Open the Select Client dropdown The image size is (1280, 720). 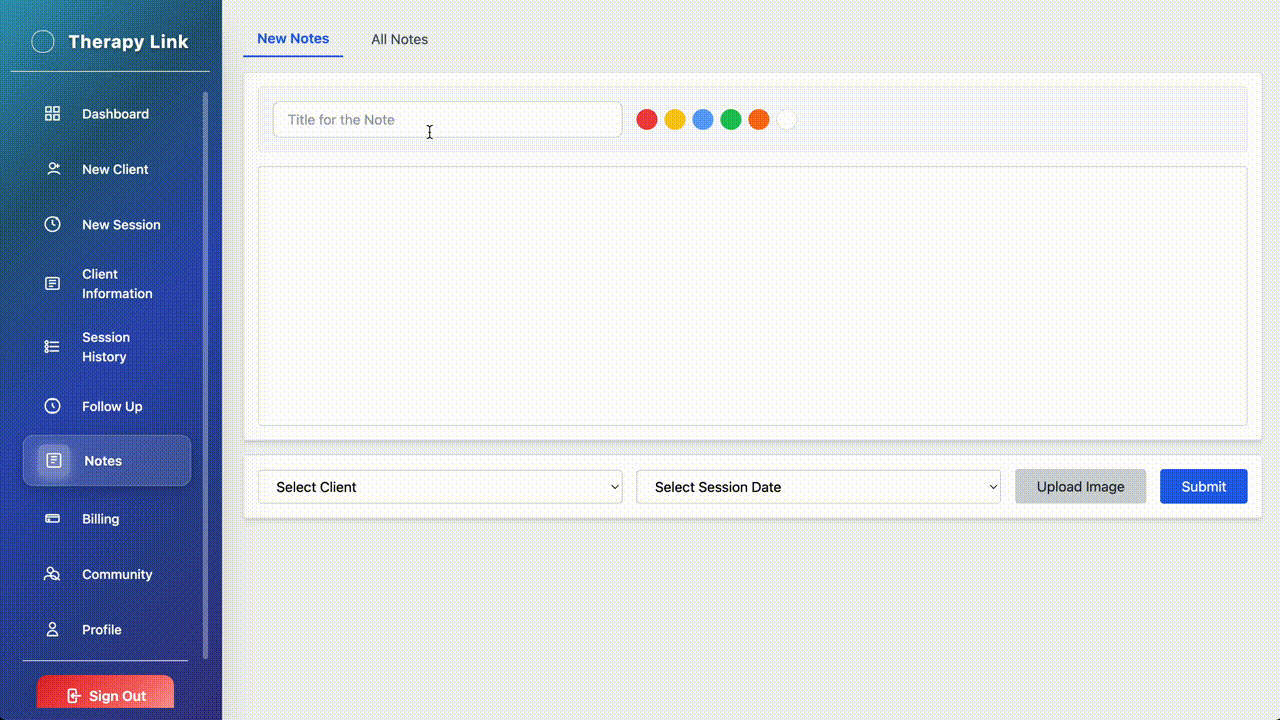tap(440, 487)
